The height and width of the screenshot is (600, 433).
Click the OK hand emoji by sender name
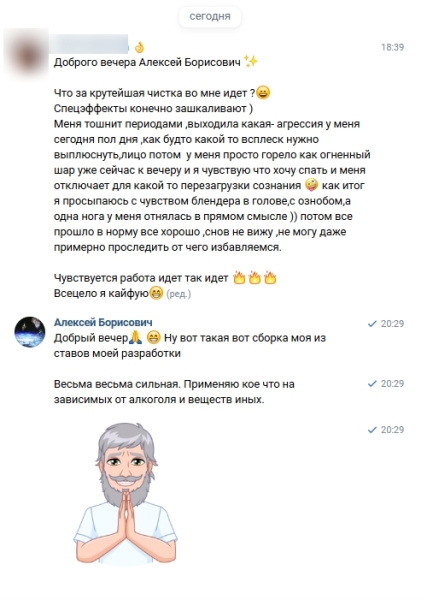pyautogui.click(x=140, y=47)
